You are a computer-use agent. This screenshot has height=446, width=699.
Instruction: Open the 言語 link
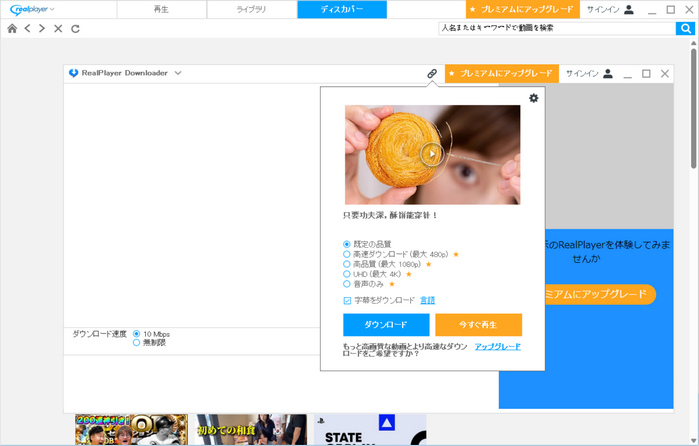(427, 300)
